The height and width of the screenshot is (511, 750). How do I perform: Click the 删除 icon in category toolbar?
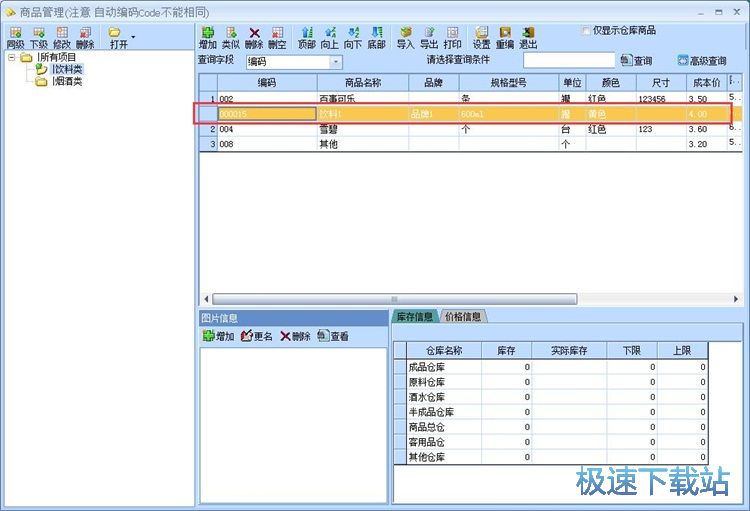[x=85, y=38]
